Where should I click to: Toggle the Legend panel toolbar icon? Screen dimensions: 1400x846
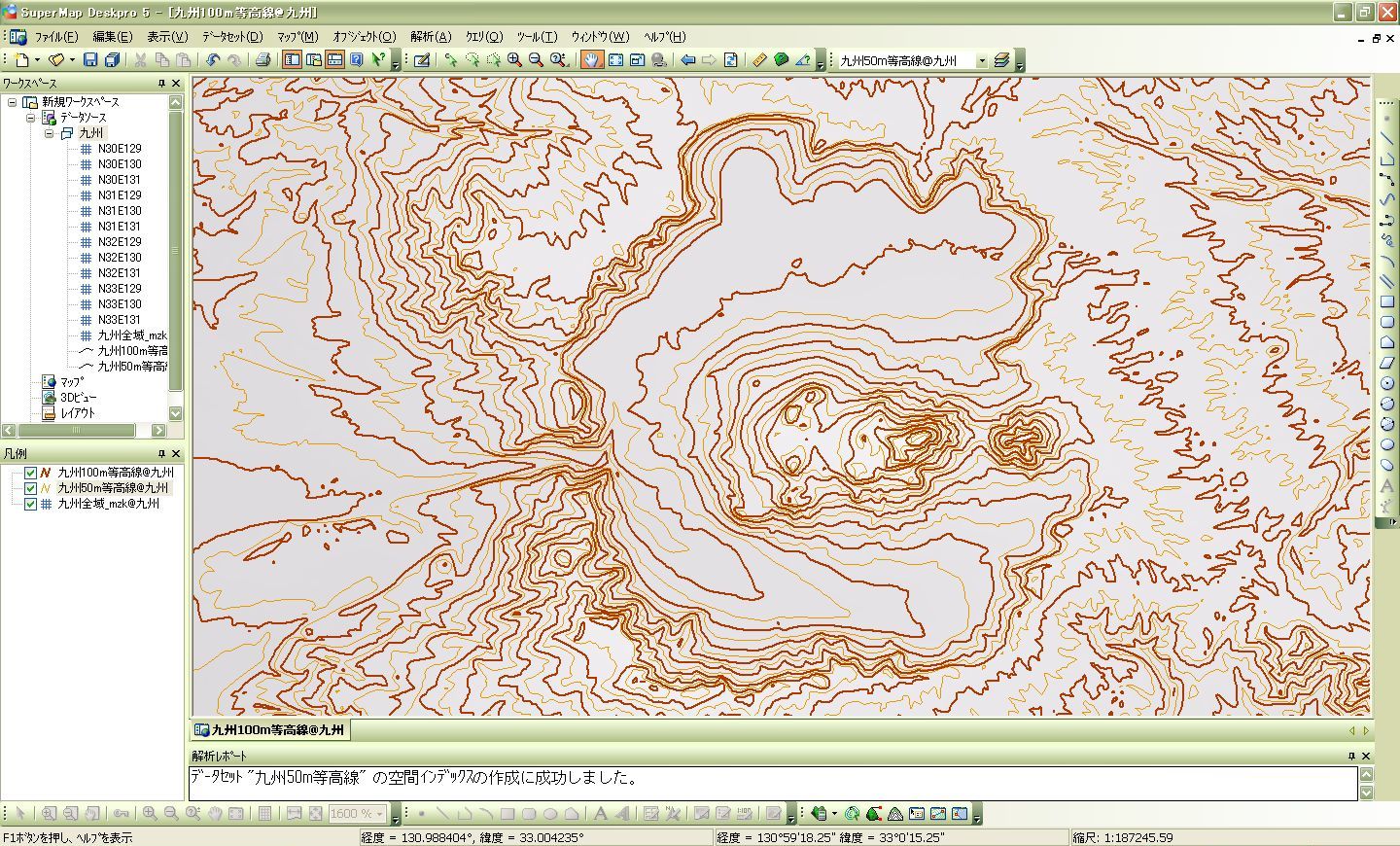pos(313,60)
